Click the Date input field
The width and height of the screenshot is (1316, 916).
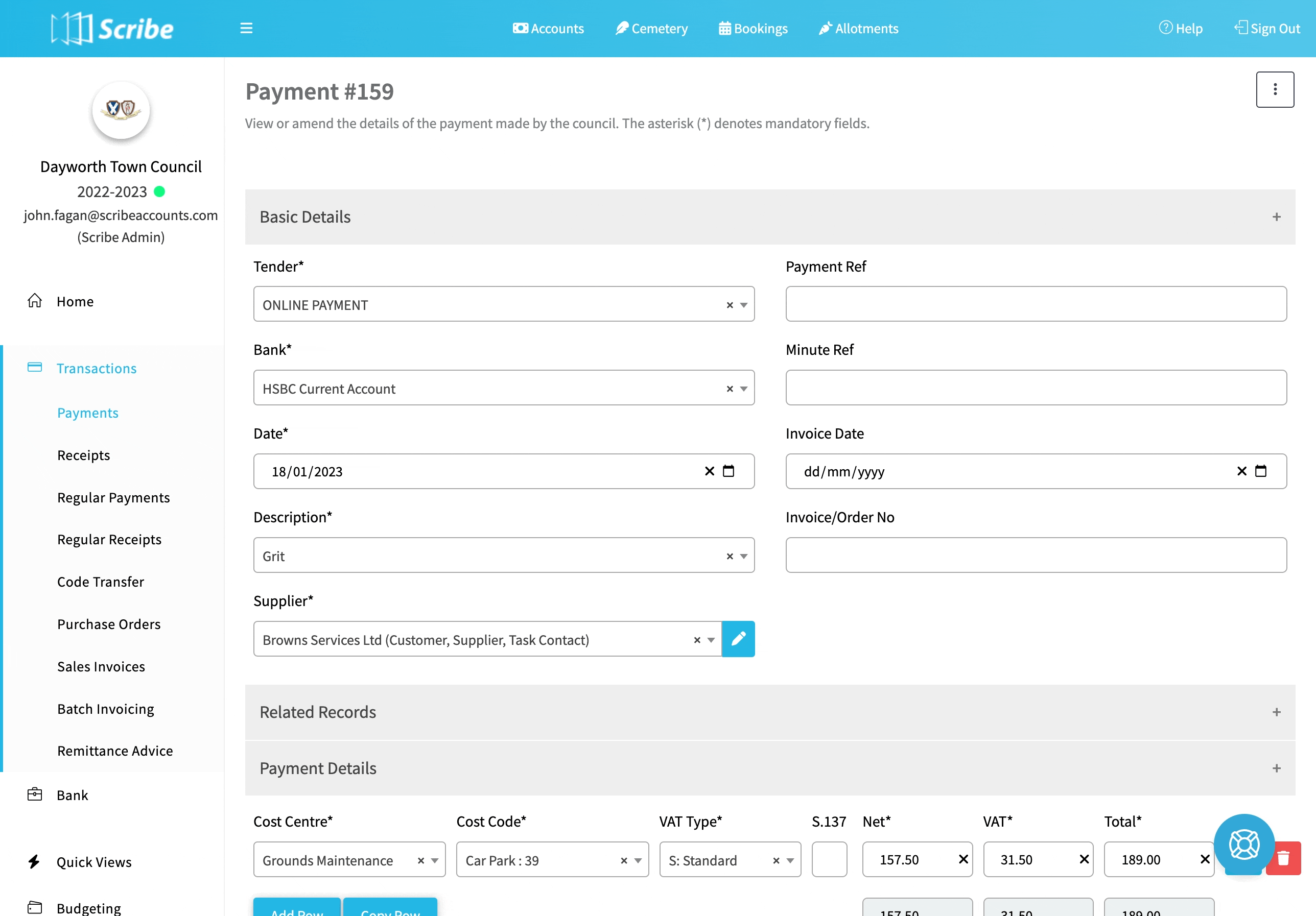click(503, 472)
